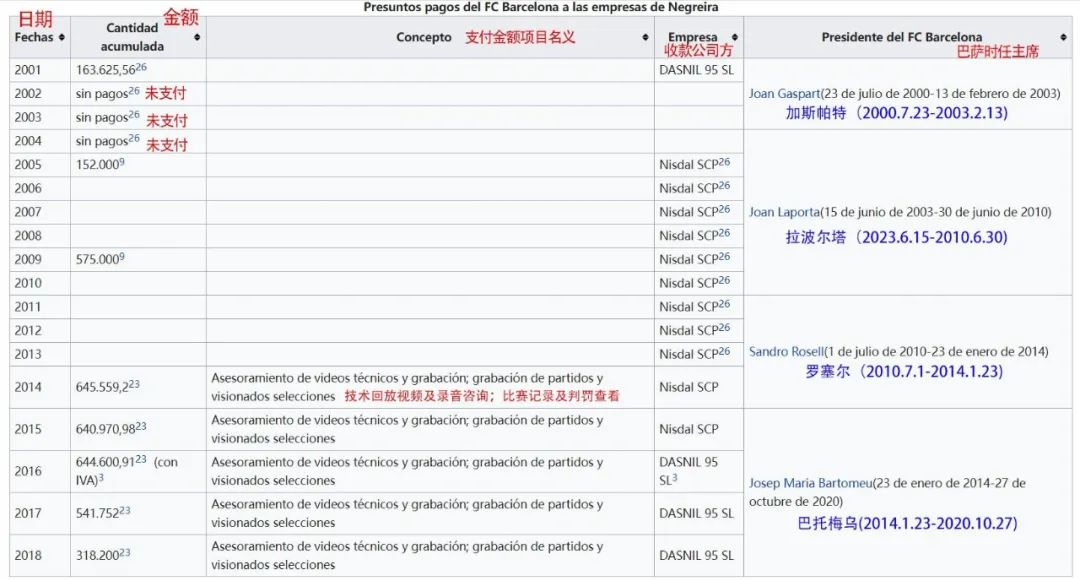Click footnote 9 next to 575.000
This screenshot has width=1080, height=581.
(122, 257)
